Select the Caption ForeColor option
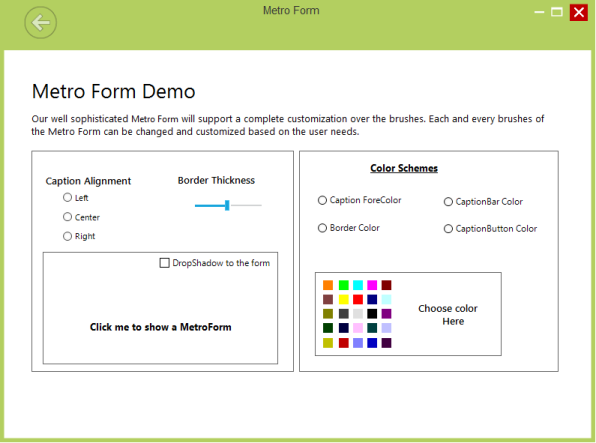This screenshot has width=596, height=443. 322,200
